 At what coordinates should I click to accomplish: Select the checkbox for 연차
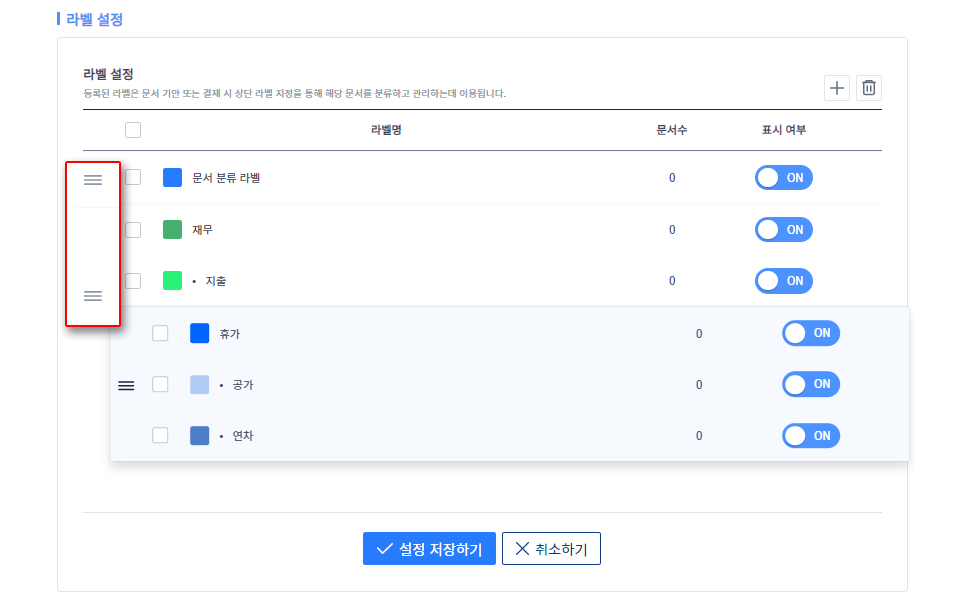coord(160,435)
